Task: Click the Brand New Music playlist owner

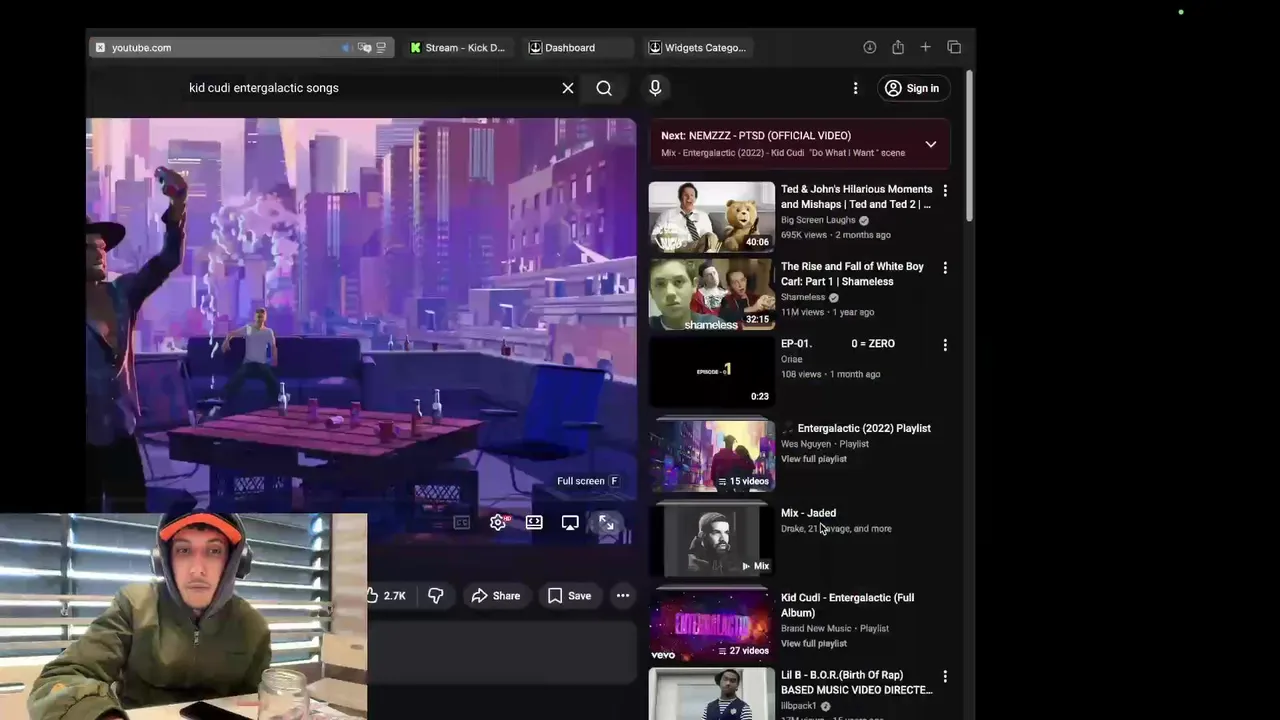Action: click(816, 629)
